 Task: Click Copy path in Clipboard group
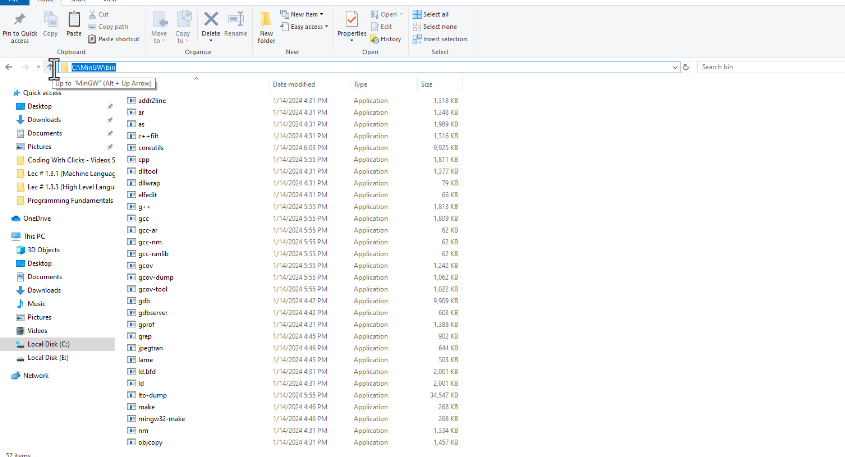point(108,26)
